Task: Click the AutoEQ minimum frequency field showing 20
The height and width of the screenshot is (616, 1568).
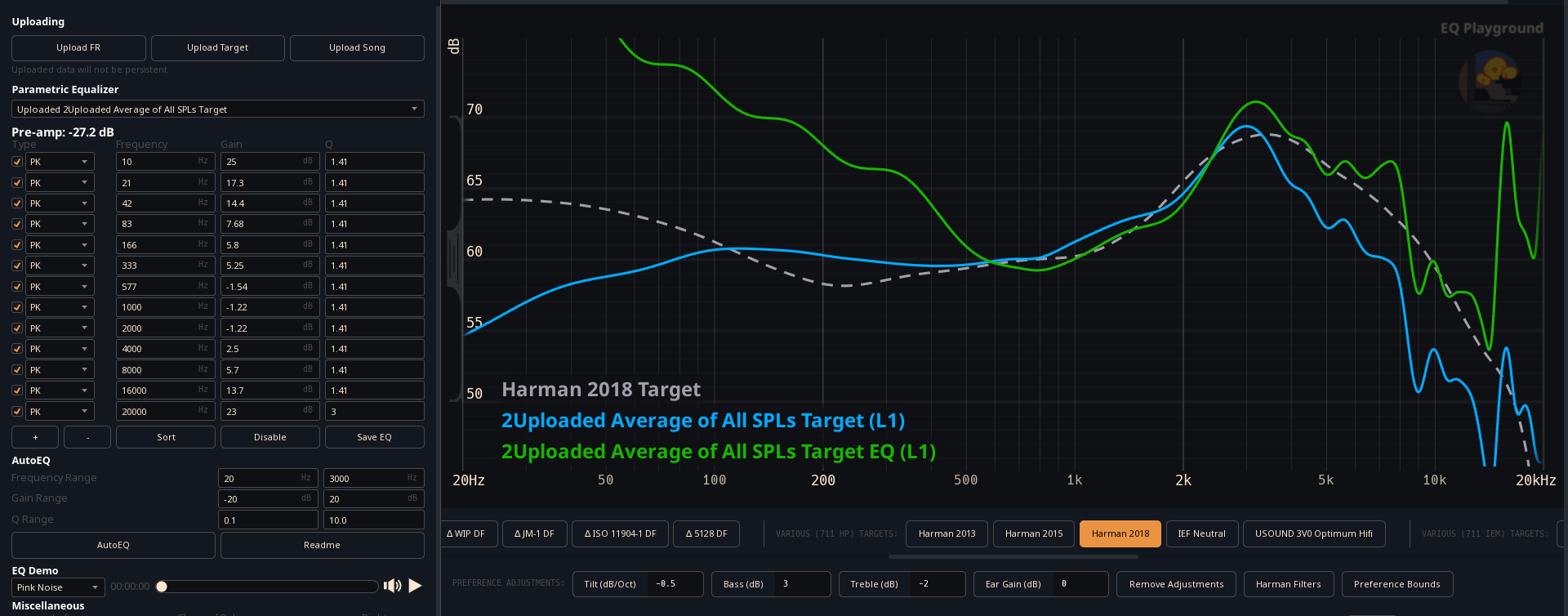Action: click(x=268, y=478)
